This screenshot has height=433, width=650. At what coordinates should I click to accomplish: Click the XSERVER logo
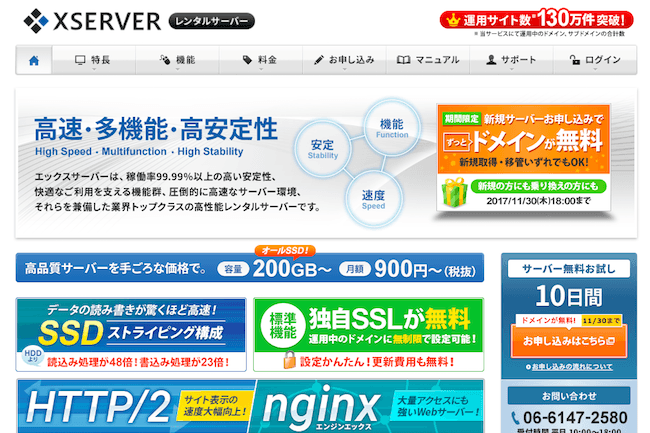point(92,21)
